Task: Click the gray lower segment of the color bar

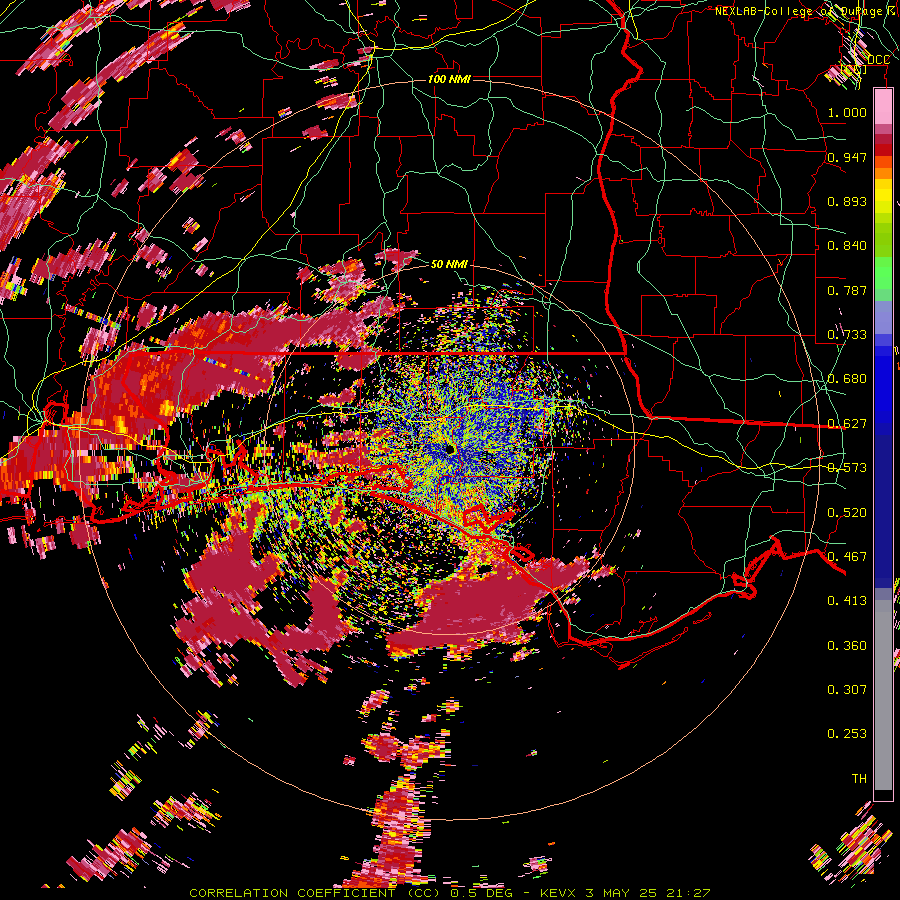Action: coord(883,695)
